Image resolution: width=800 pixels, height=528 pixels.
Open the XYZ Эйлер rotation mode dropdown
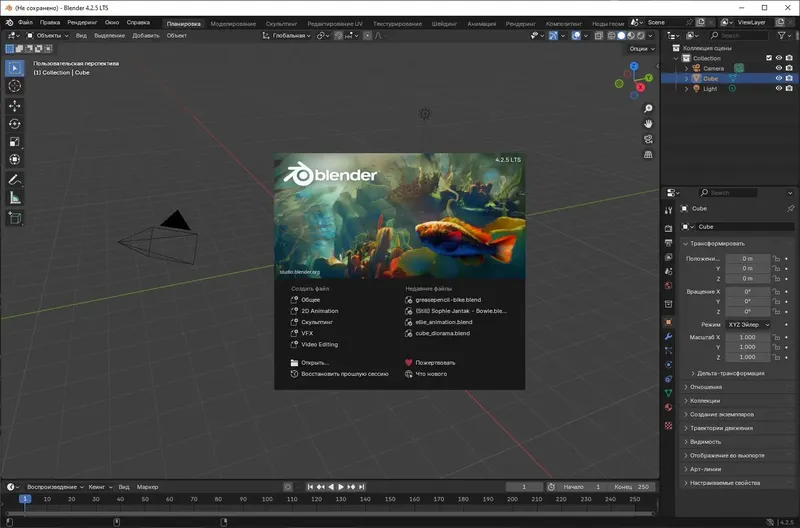coord(749,325)
